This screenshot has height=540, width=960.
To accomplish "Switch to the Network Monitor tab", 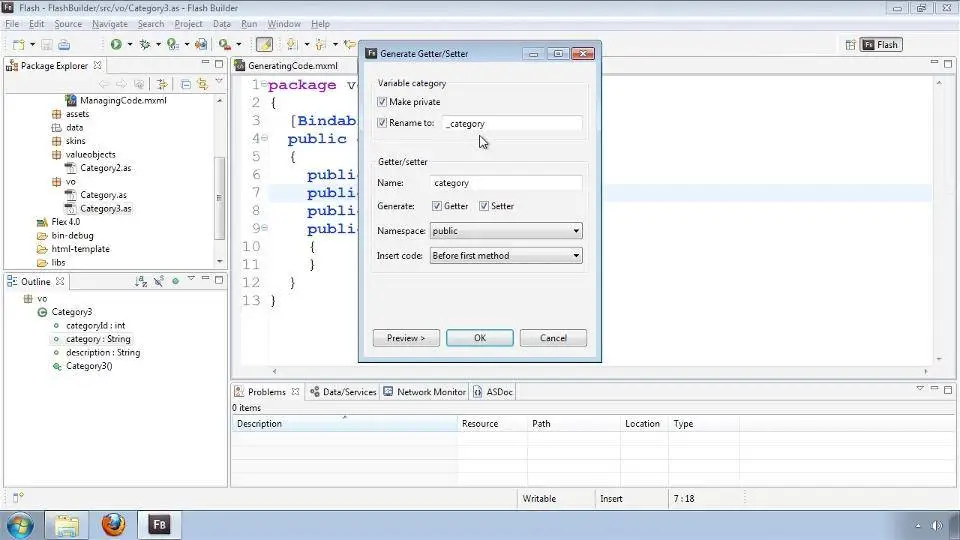I will (x=424, y=392).
